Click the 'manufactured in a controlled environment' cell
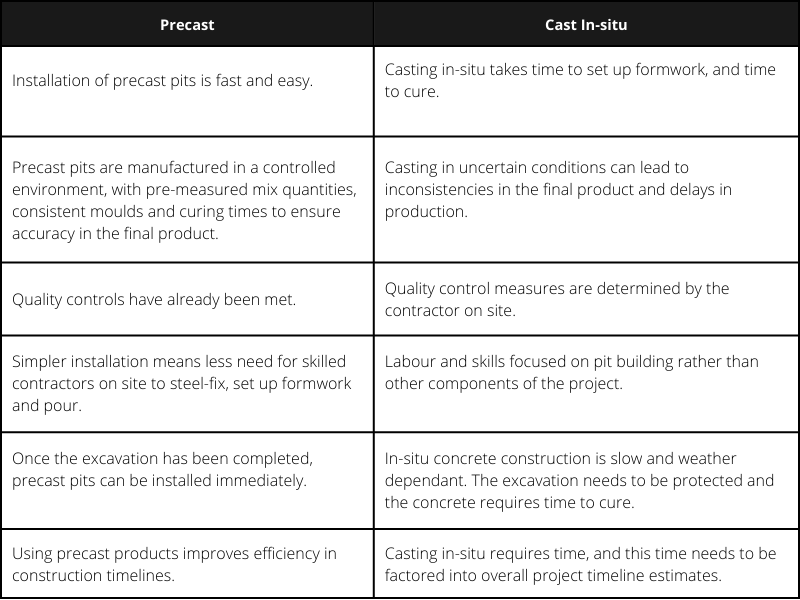The height and width of the screenshot is (600, 800). click(x=187, y=200)
